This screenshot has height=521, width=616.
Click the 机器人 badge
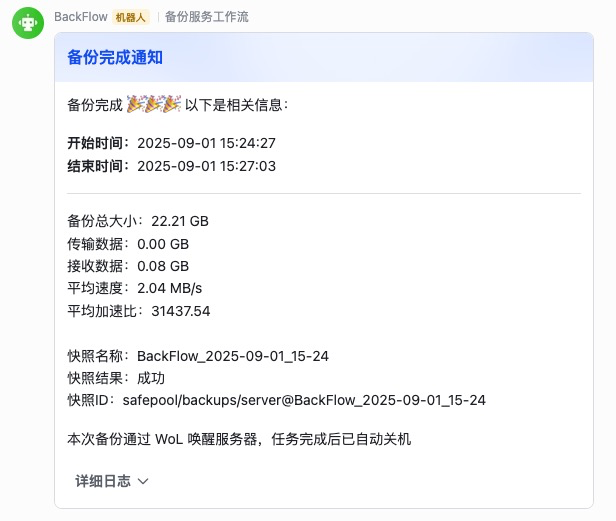pos(131,17)
